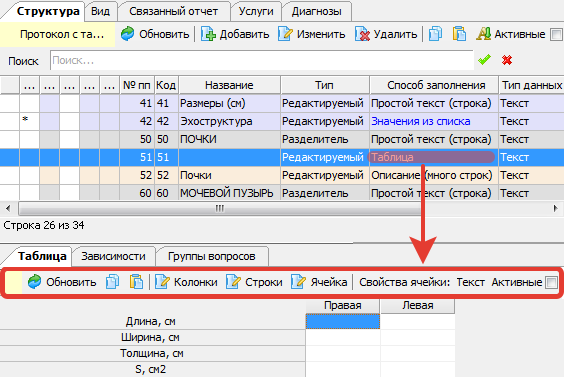
Task: Click the upper toolbar Обновить refresh icon
Action: tap(127, 34)
